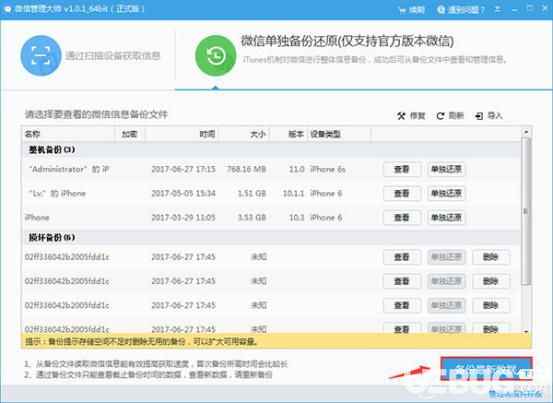Viewport: 553px width, 403px height.
Task: Sort by the 名称 column header
Action: pyautogui.click(x=68, y=134)
